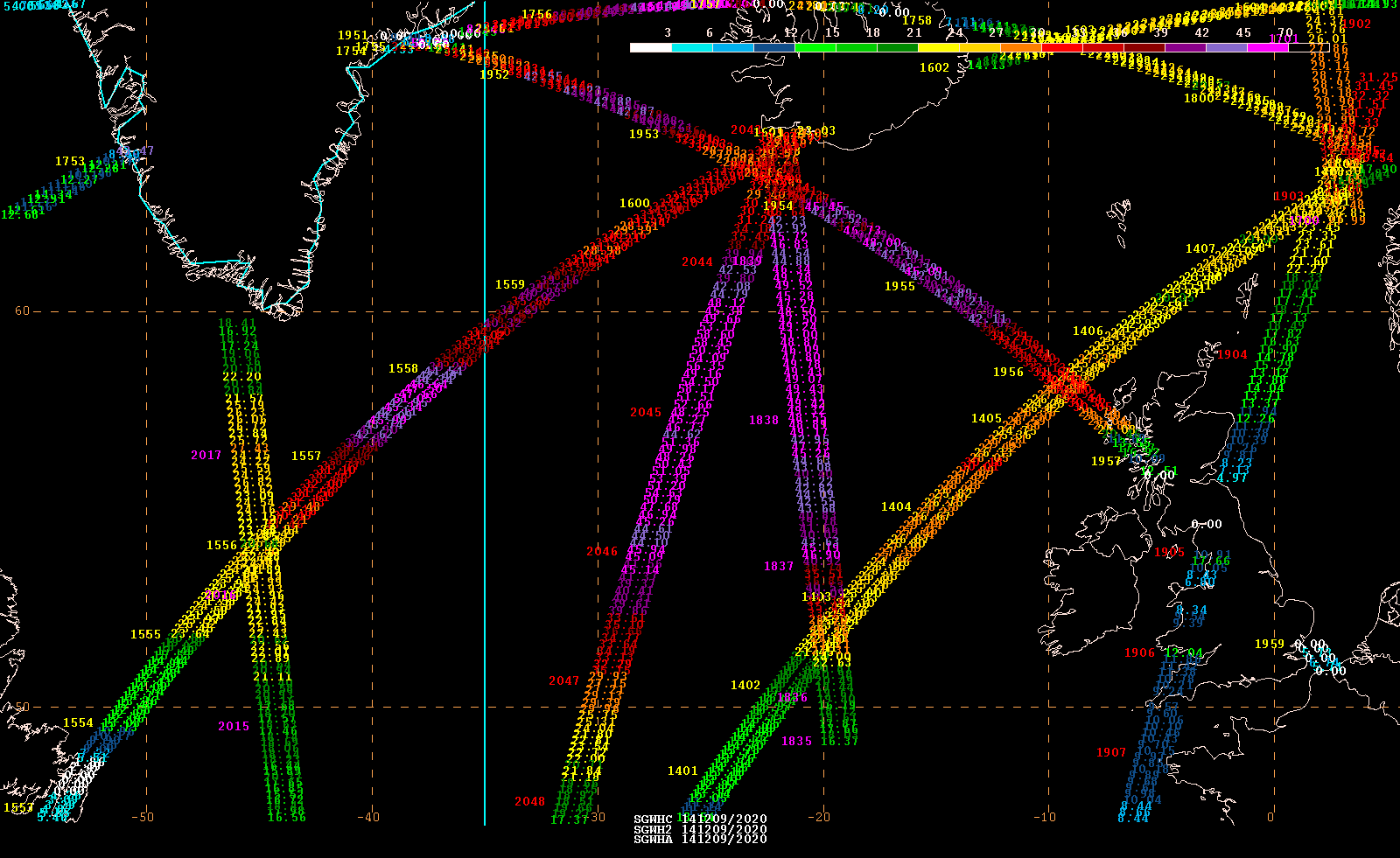Click the wave height value 16.37
Screen dimensions: 1400x858
click(x=840, y=741)
